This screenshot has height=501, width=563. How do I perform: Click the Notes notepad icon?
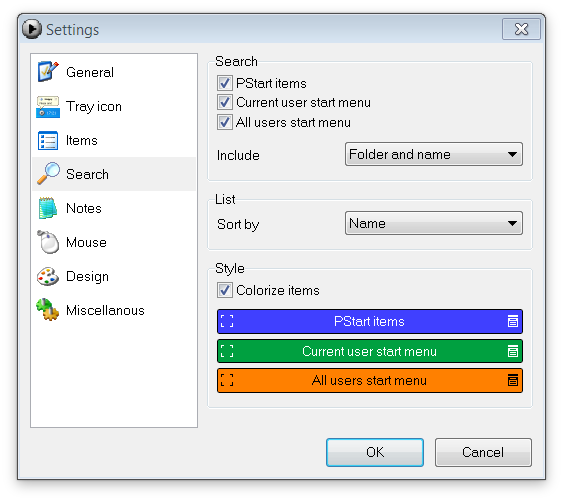click(47, 208)
